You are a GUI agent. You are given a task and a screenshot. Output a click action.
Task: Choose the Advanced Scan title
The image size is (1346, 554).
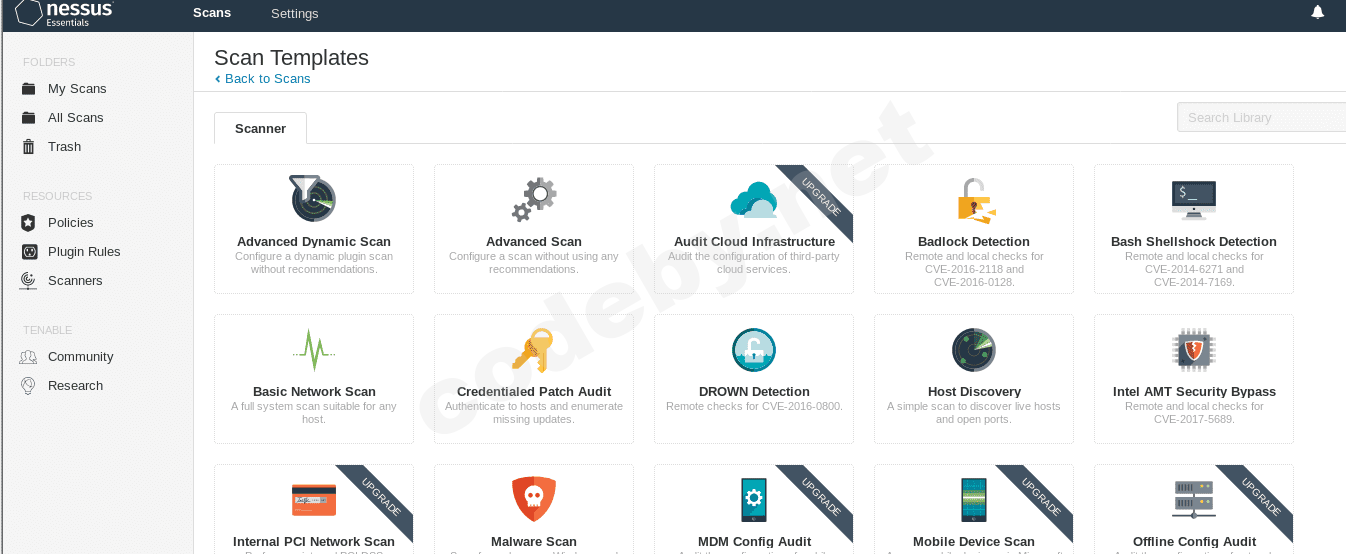[x=534, y=242]
